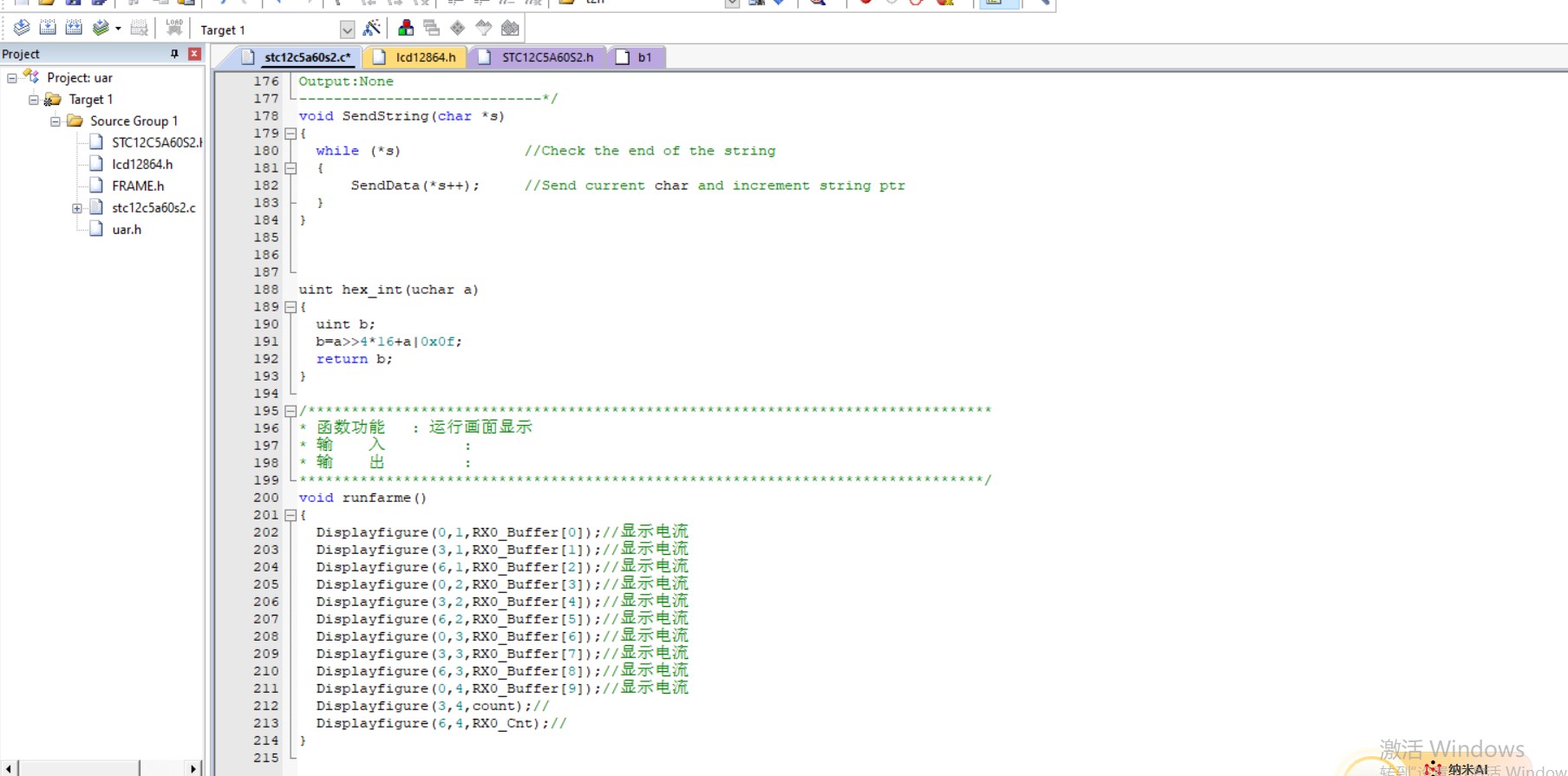Image resolution: width=1568 pixels, height=776 pixels.
Task: Collapse the Source Group 1 folder
Action: click(55, 121)
